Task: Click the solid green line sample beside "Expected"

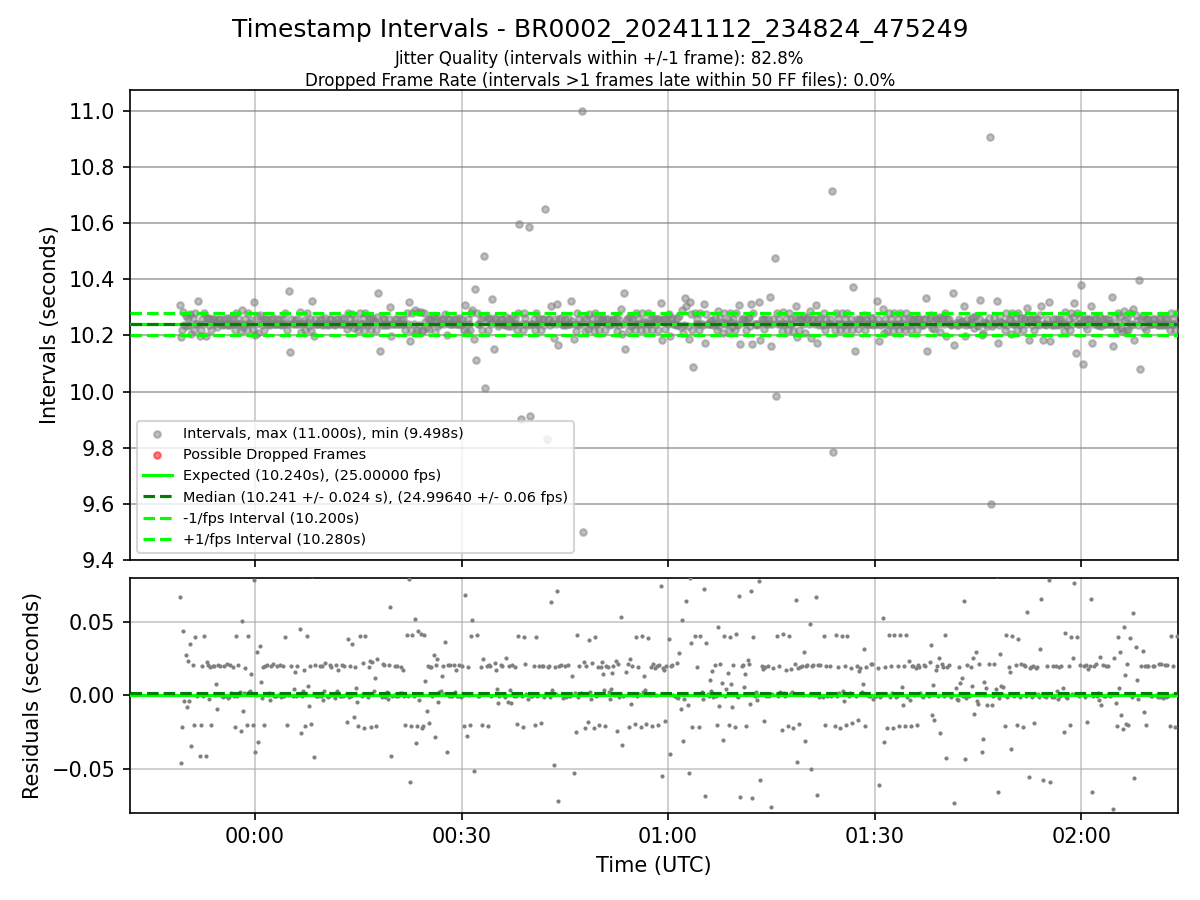Action: (x=157, y=475)
